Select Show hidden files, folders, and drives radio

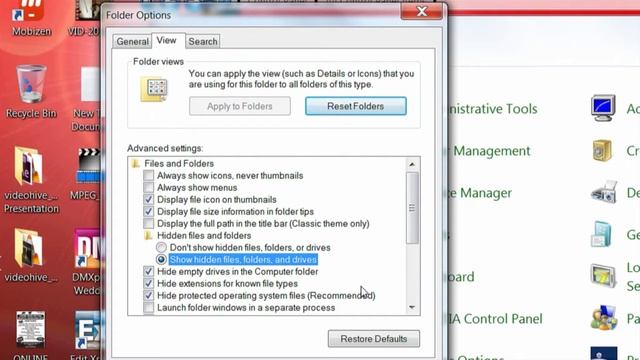point(161,259)
